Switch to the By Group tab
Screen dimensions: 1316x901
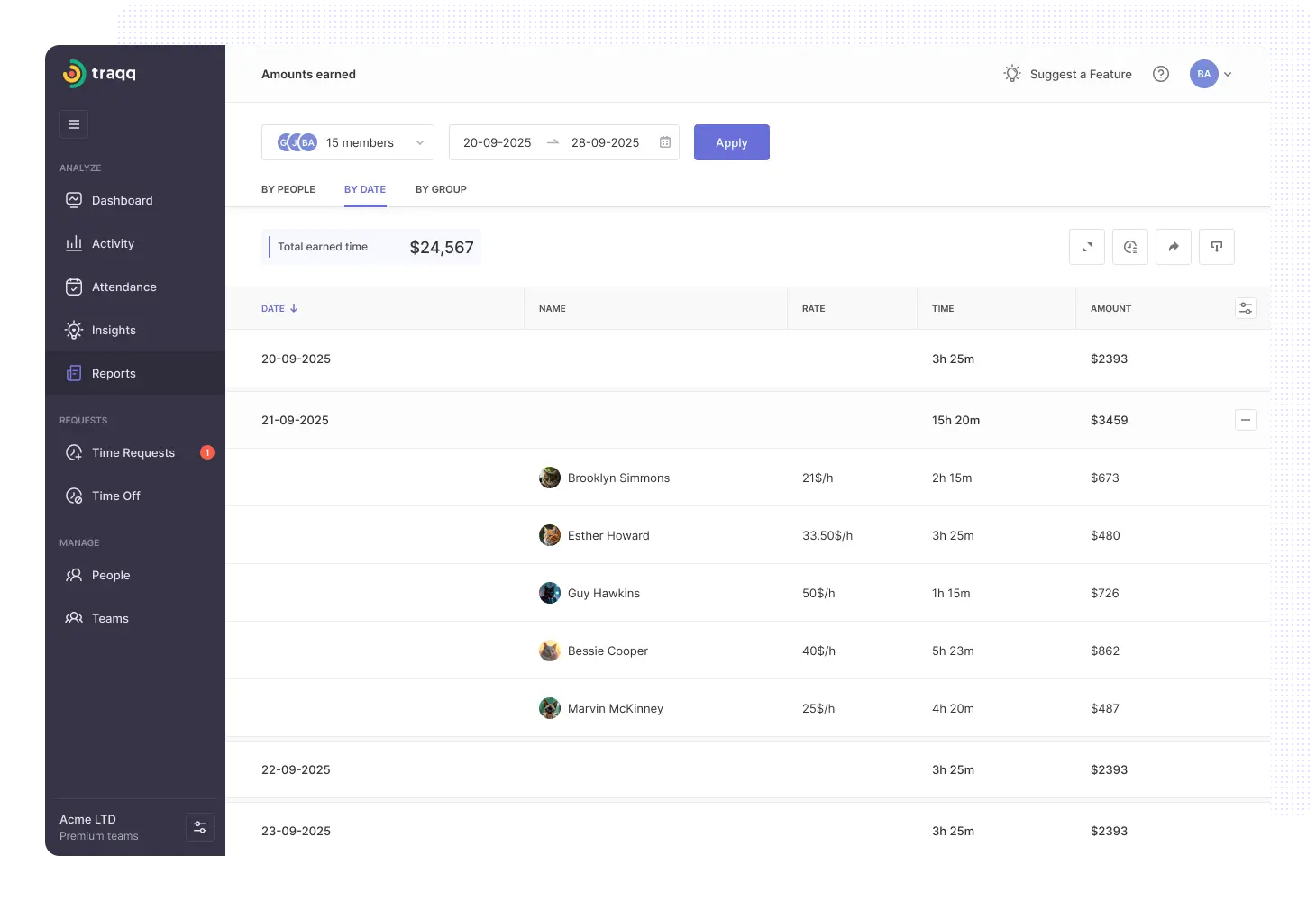tap(441, 189)
